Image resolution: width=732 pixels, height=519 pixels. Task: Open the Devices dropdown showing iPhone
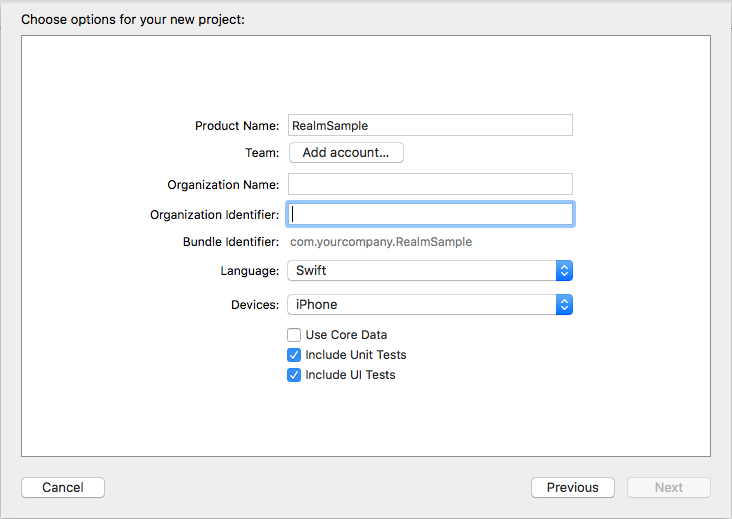pyautogui.click(x=422, y=304)
